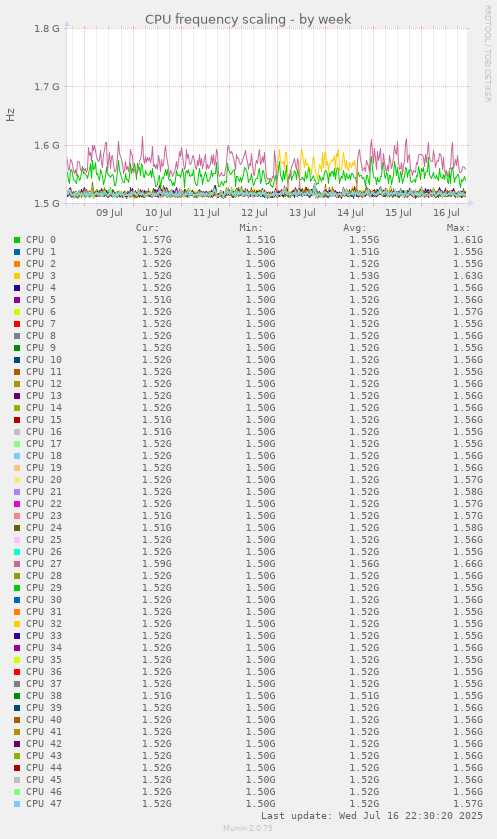Click the CPU 3 yellow legend swatch

[17, 276]
